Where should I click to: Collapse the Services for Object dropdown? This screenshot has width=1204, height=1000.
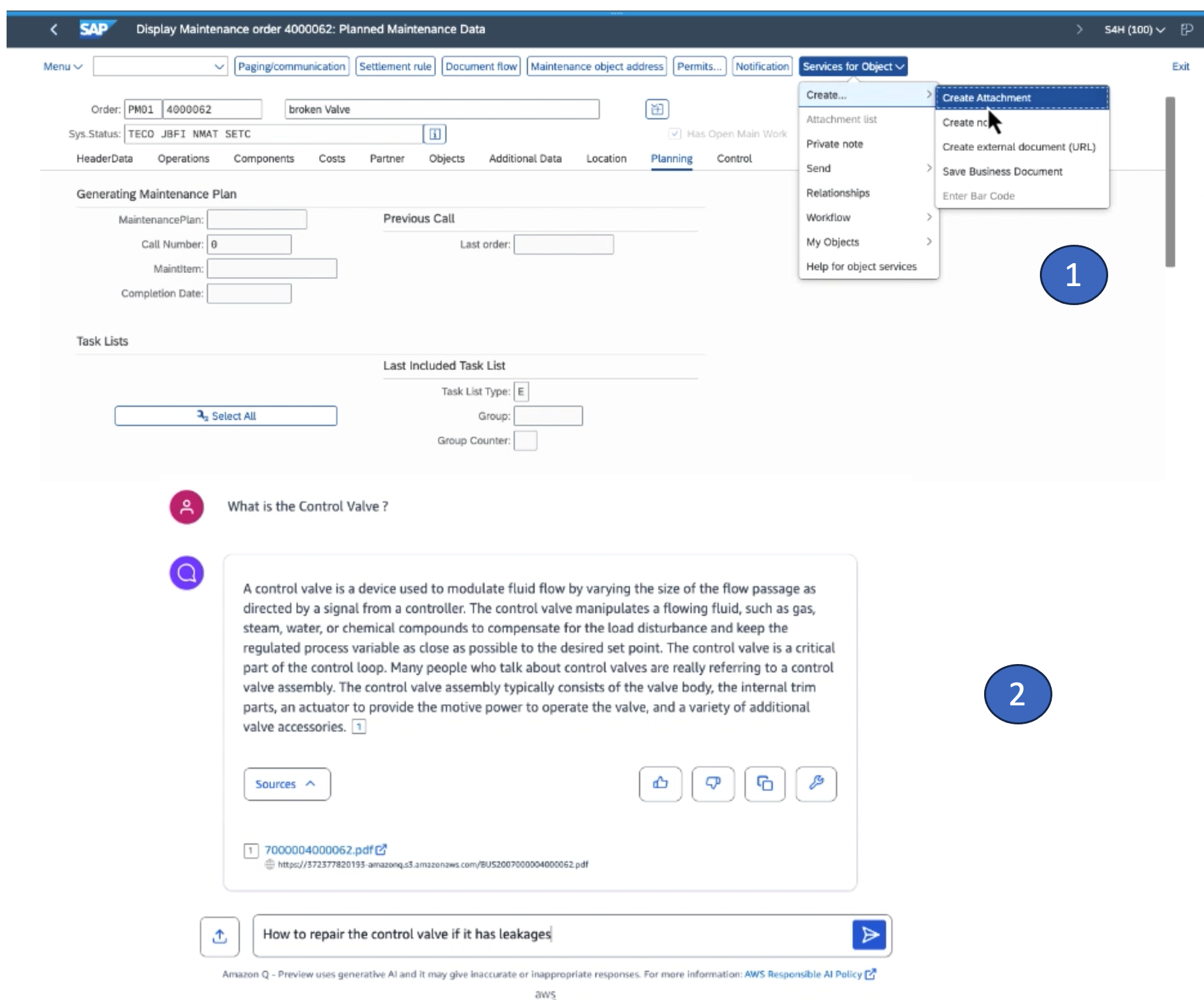pyautogui.click(x=853, y=66)
